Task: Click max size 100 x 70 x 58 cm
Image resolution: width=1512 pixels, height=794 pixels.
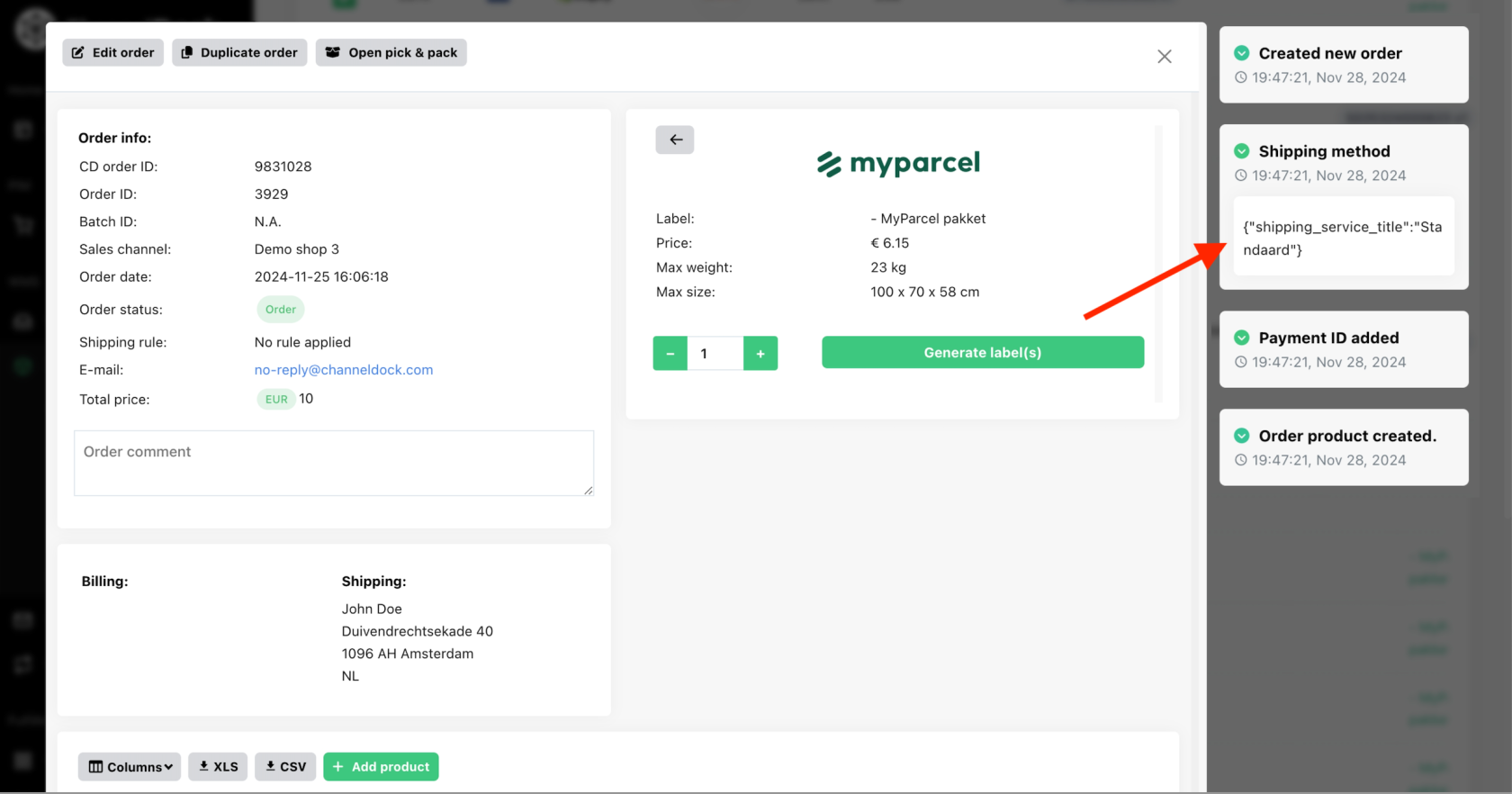Action: coord(925,292)
